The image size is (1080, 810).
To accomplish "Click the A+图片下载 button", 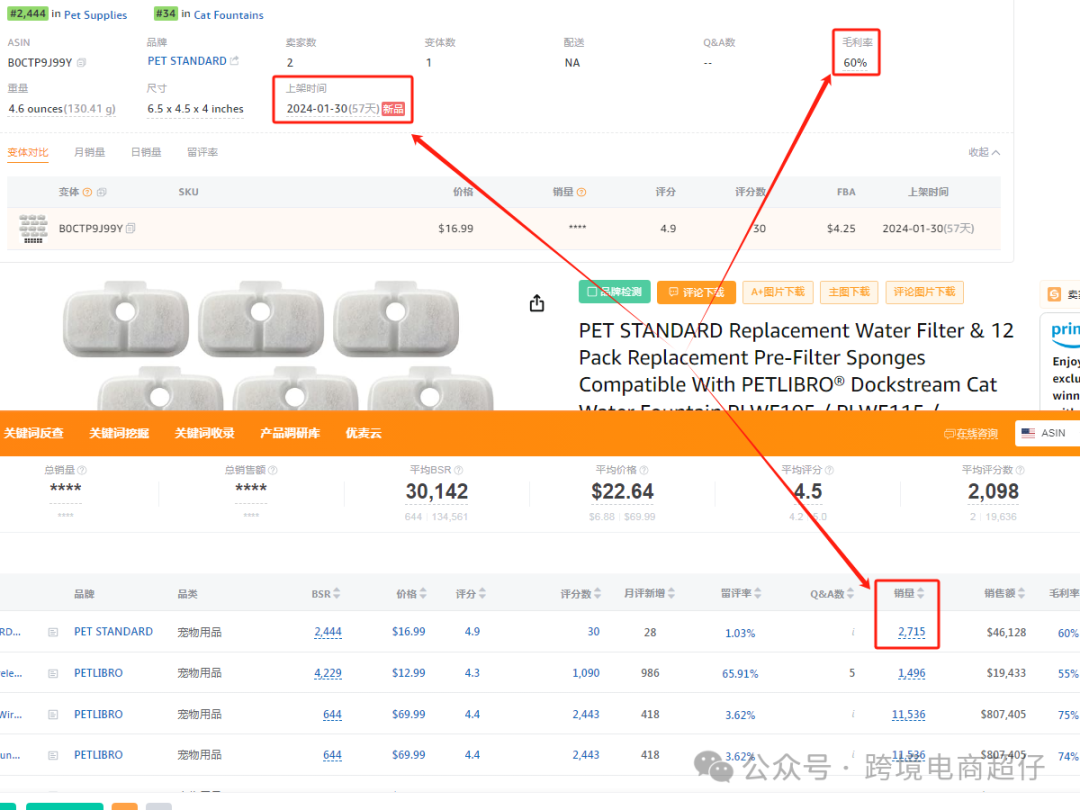I will [x=778, y=292].
